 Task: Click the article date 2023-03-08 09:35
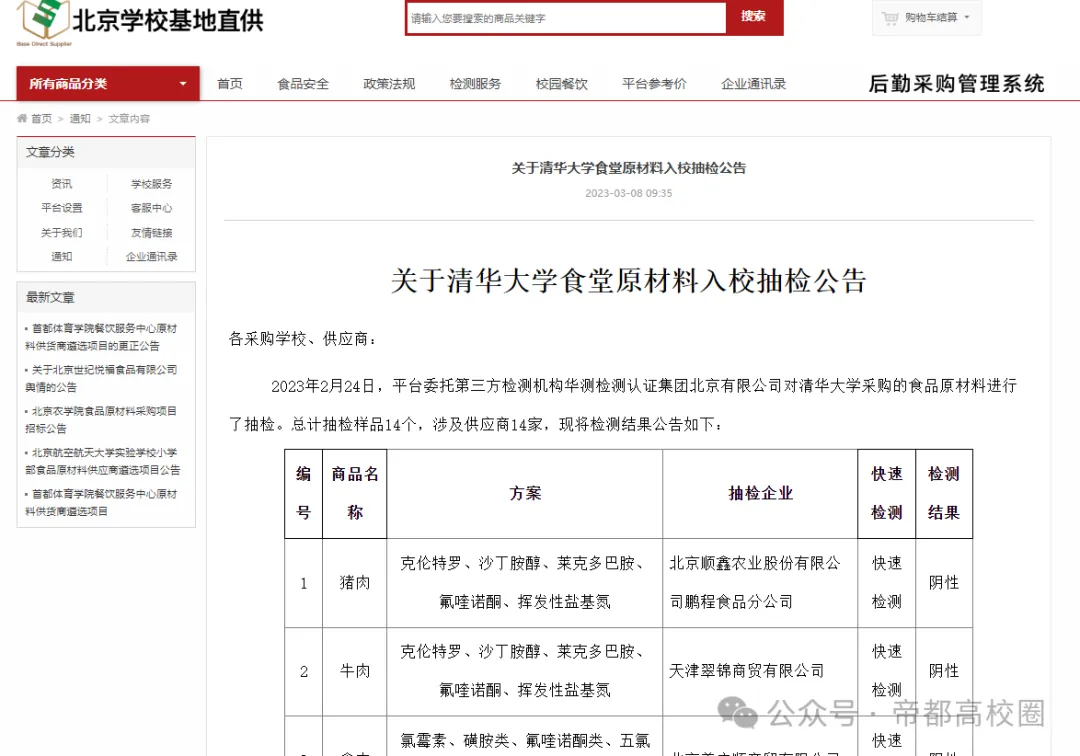point(629,193)
